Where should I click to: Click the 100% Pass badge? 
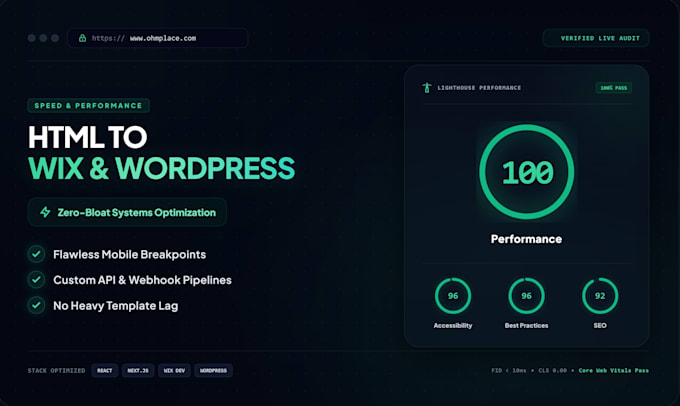614,88
